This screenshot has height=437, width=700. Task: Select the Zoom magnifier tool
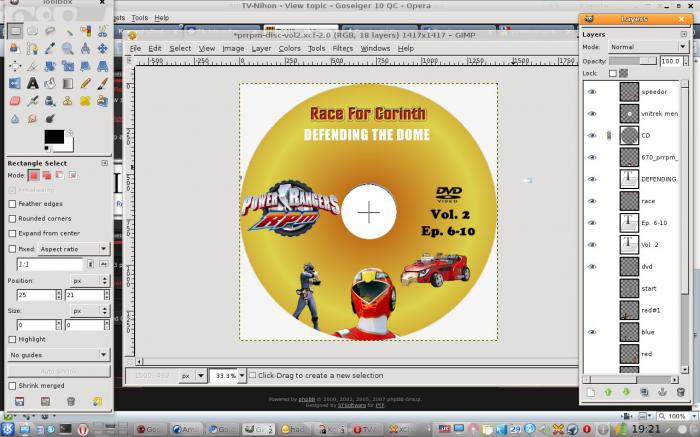[67, 48]
